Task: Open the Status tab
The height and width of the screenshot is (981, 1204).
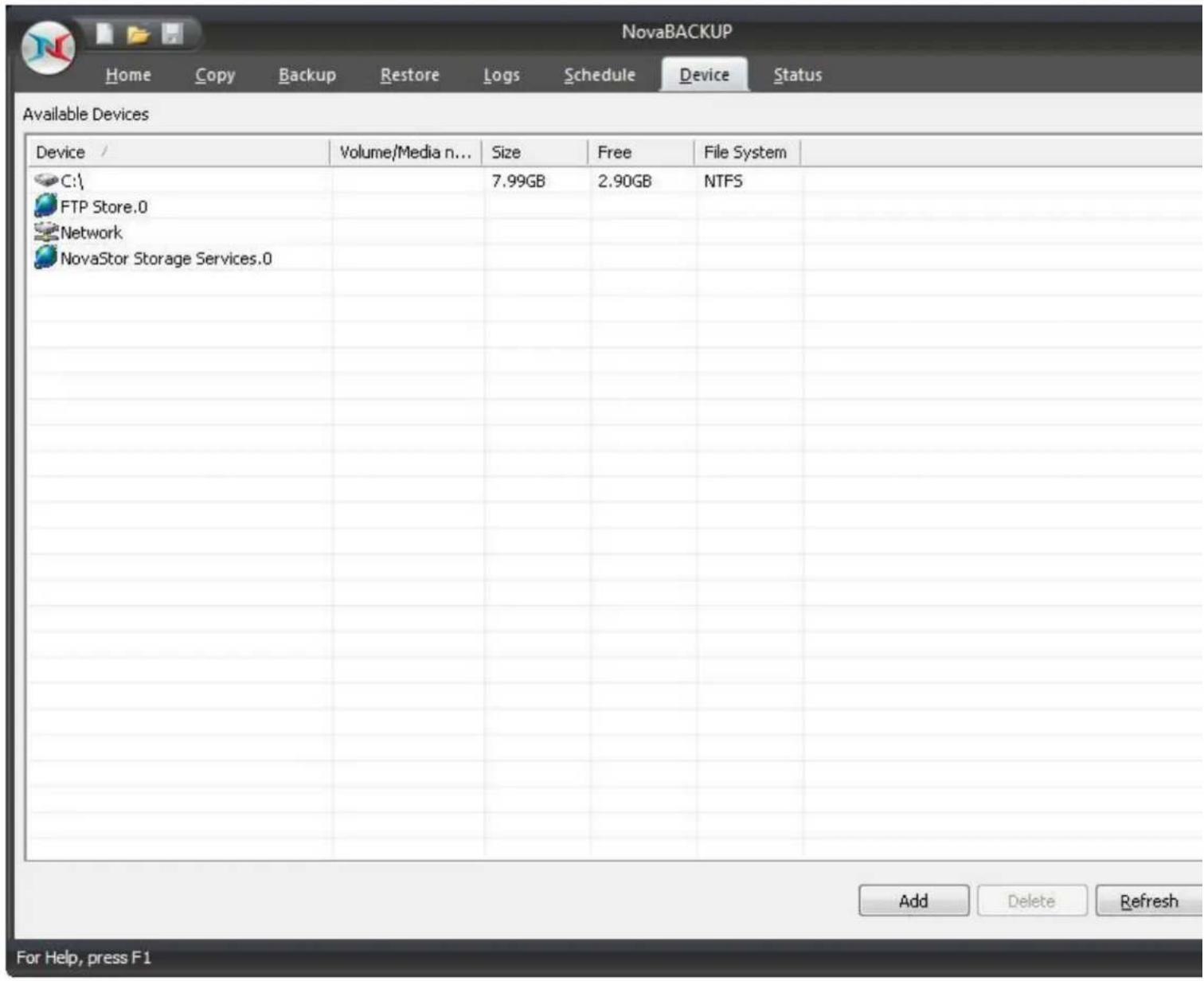Action: [x=798, y=75]
